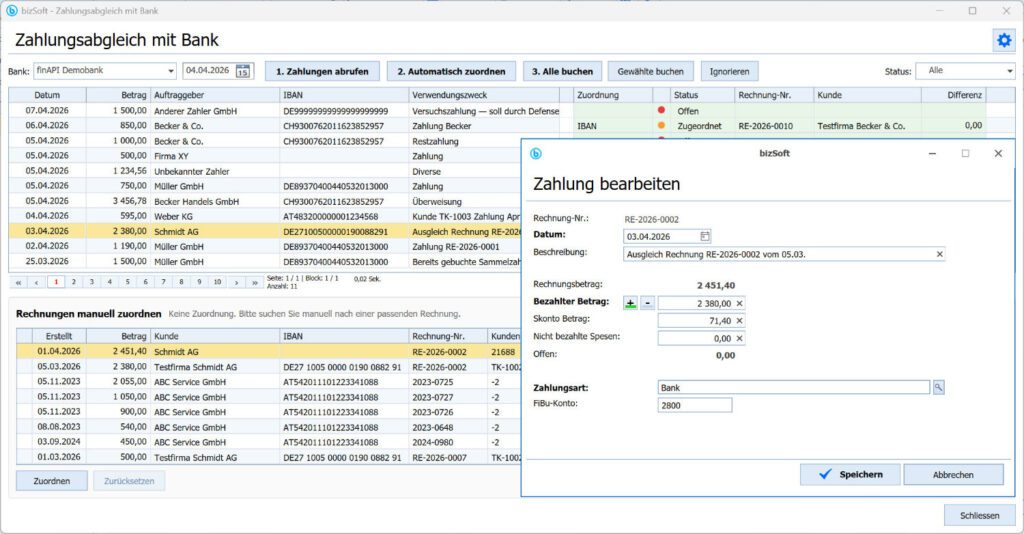Image resolution: width=1024 pixels, height=534 pixels.
Task: Click green plus button beside Bezahlter Betrag
Action: pos(630,304)
